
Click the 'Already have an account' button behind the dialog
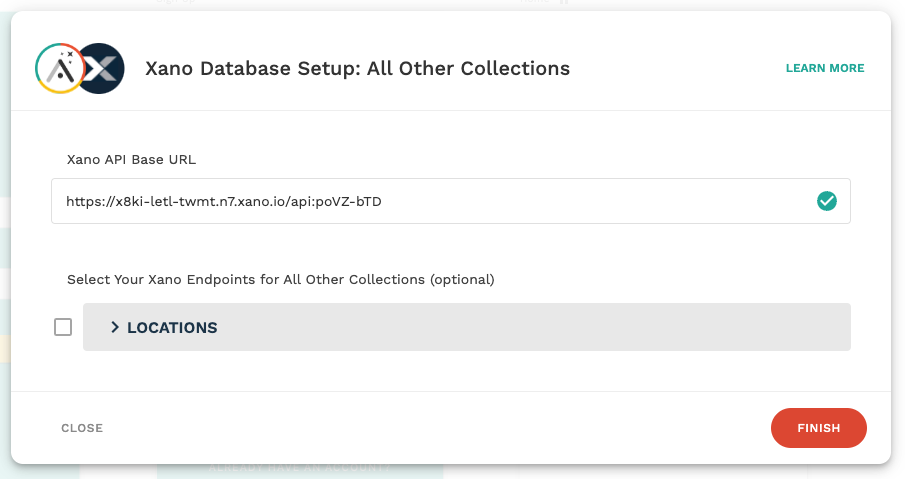300,468
